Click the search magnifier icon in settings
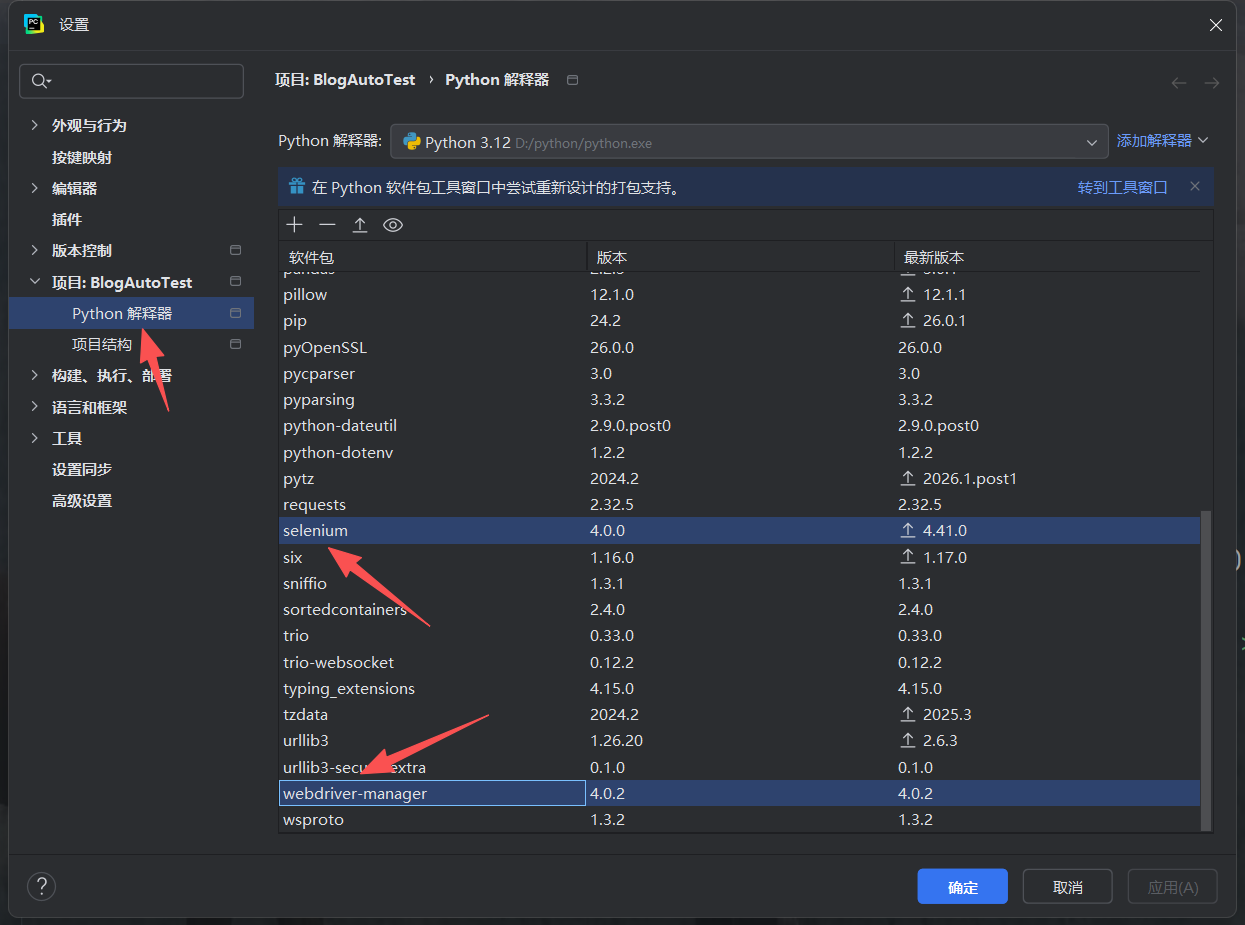This screenshot has height=925, width=1245. coord(41,81)
